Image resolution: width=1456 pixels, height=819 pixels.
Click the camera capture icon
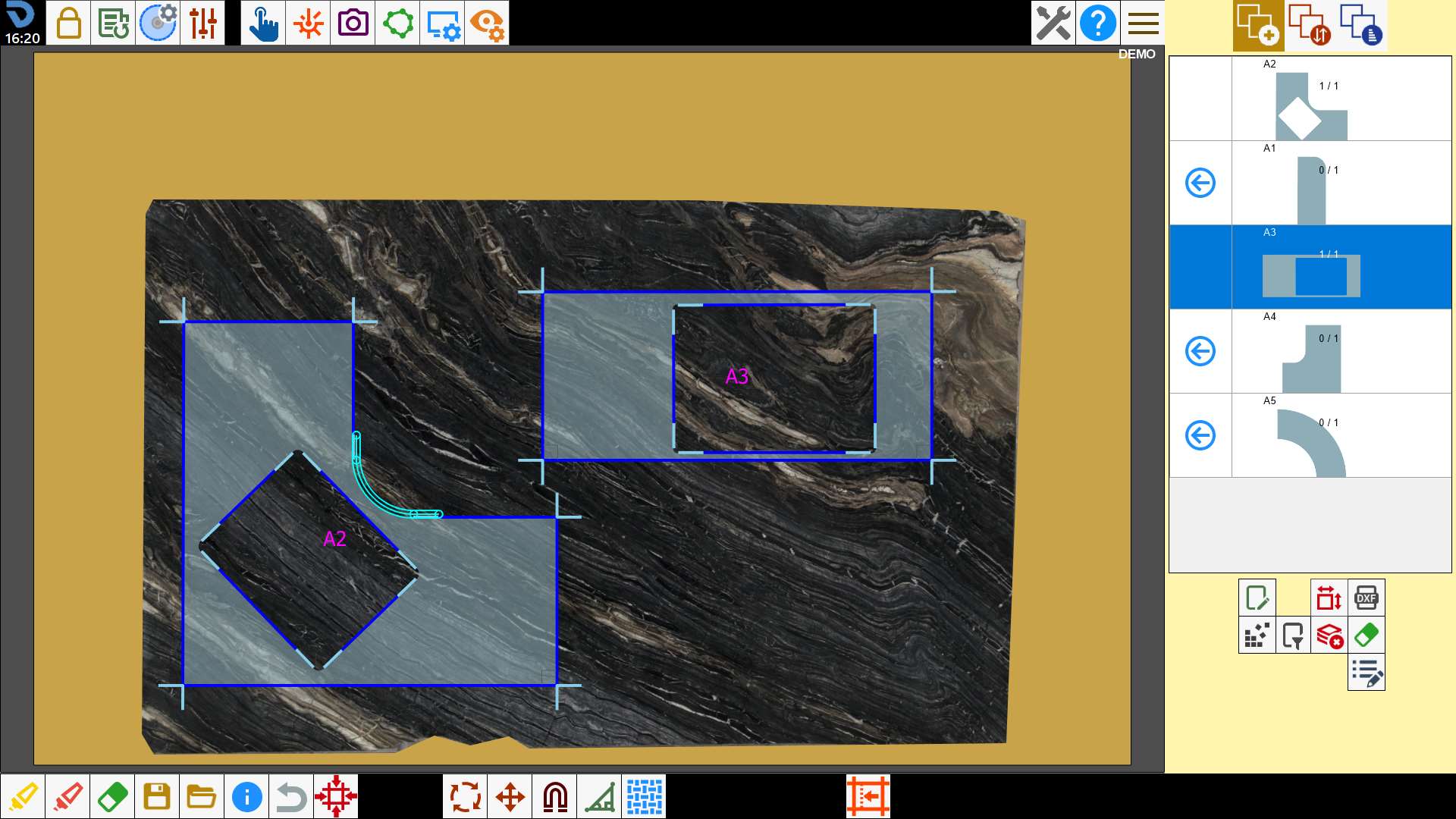pyautogui.click(x=353, y=23)
